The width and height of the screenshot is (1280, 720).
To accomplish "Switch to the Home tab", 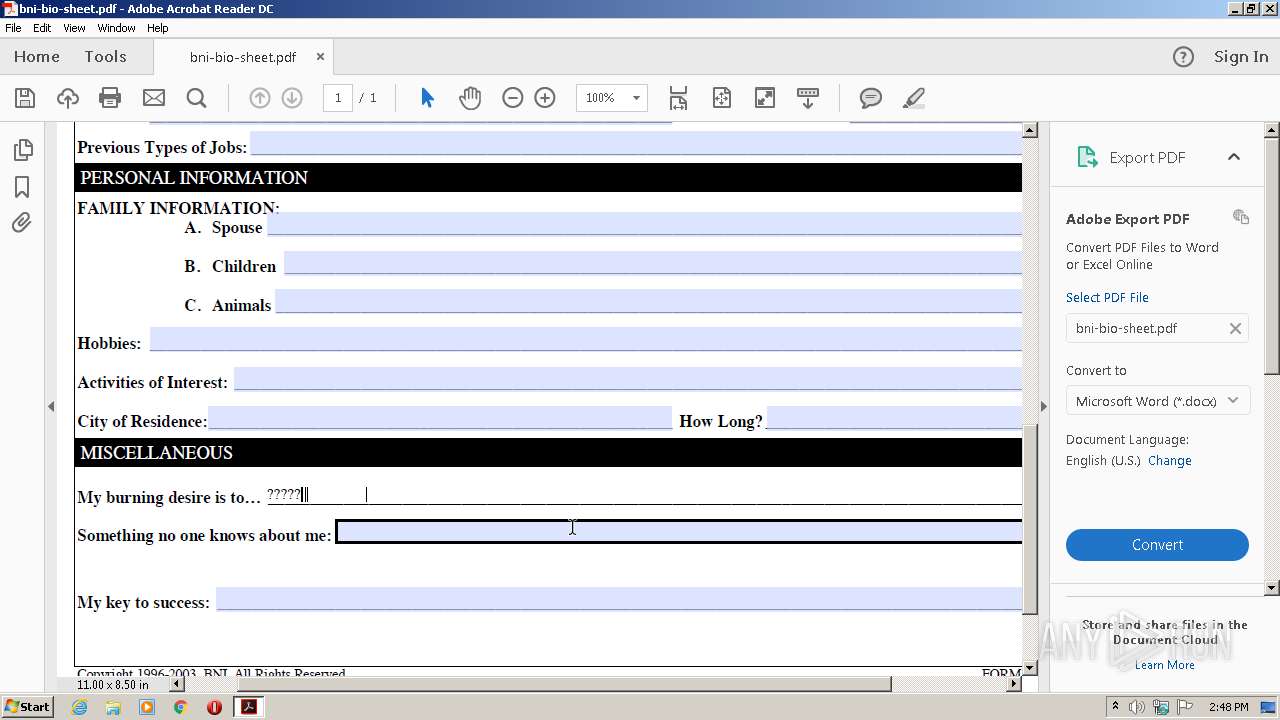I will click(x=37, y=57).
